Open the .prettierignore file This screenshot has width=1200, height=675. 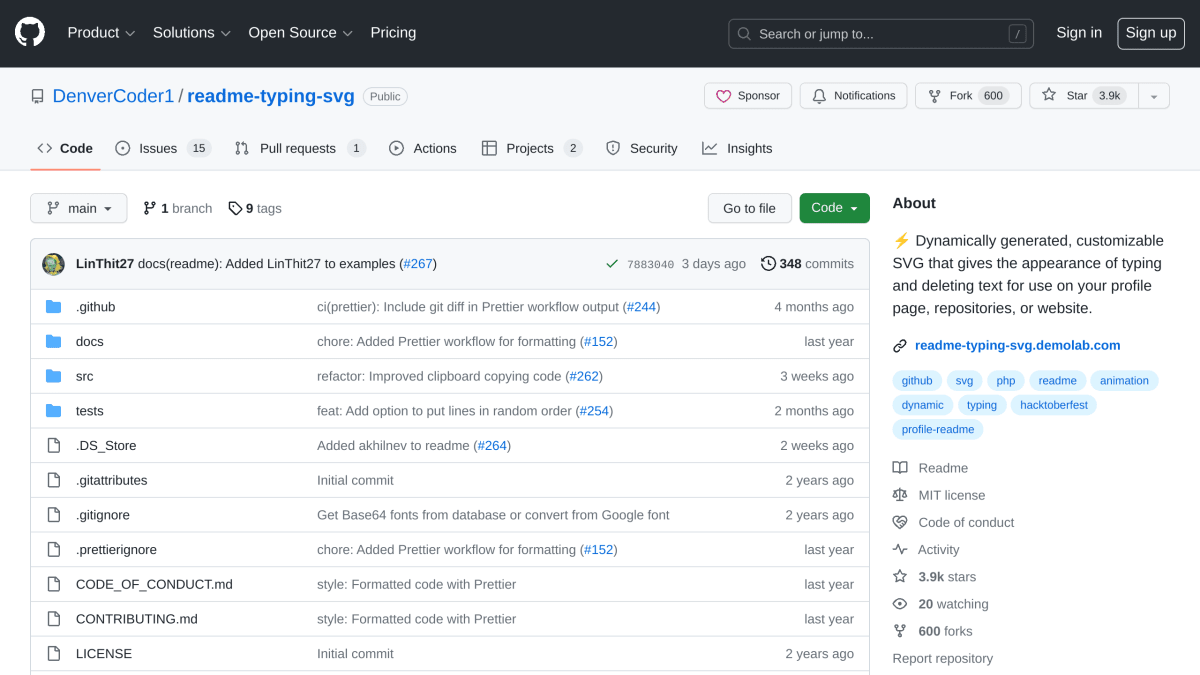[x=116, y=549]
